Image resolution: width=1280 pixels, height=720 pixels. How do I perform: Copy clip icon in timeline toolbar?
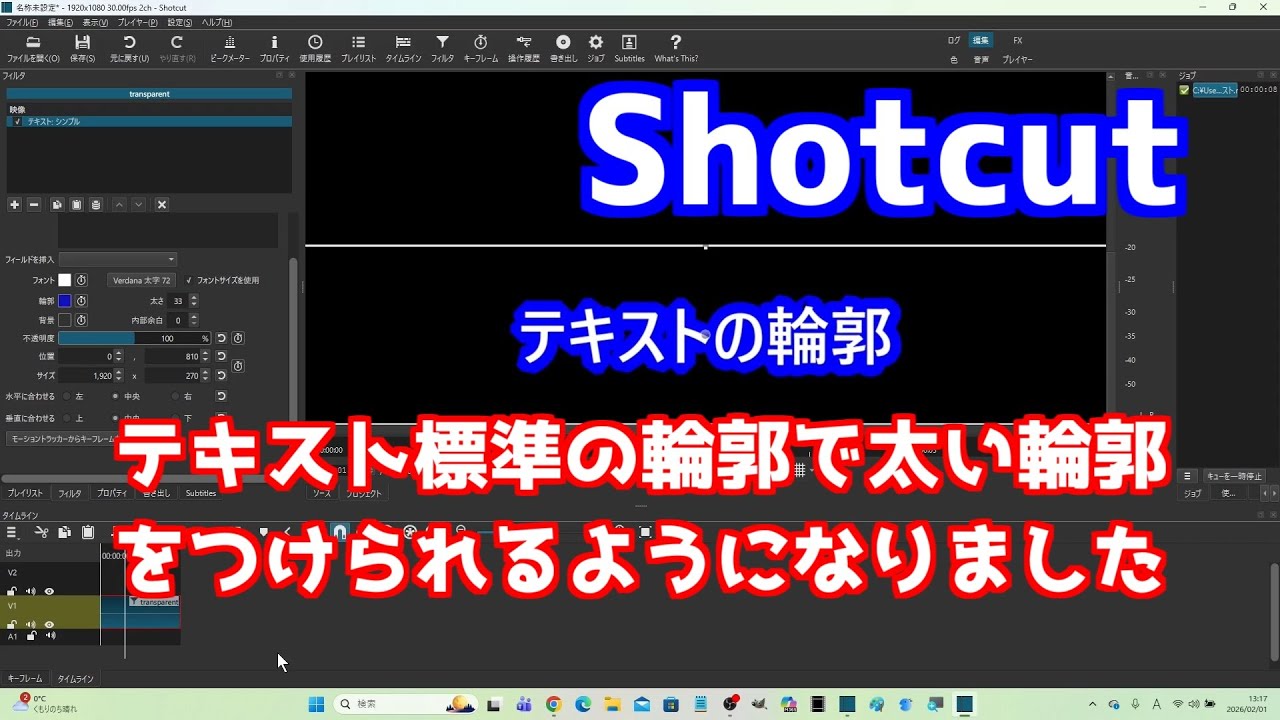tap(64, 532)
